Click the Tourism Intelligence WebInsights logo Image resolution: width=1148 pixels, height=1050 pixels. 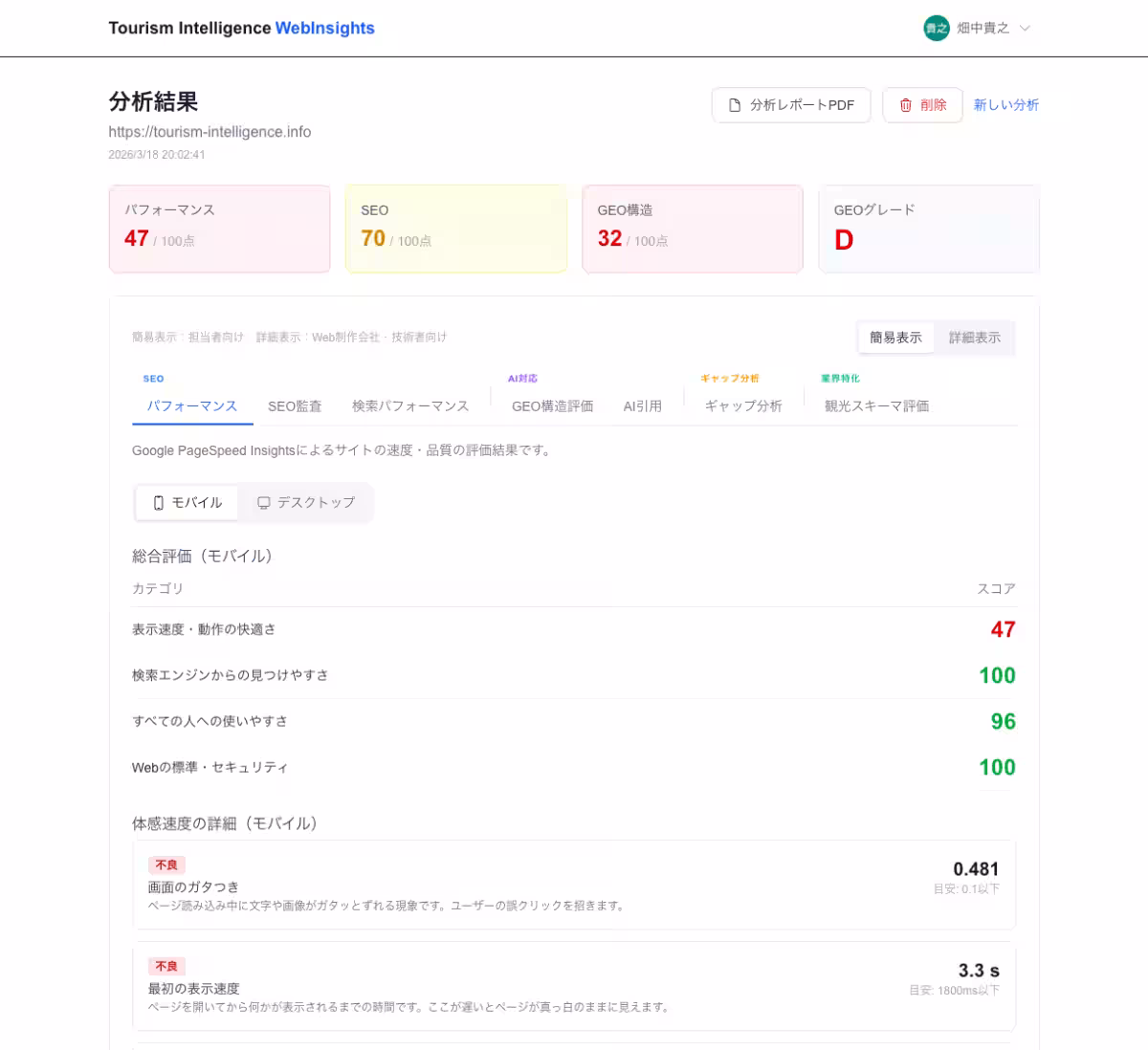pyautogui.click(x=242, y=29)
